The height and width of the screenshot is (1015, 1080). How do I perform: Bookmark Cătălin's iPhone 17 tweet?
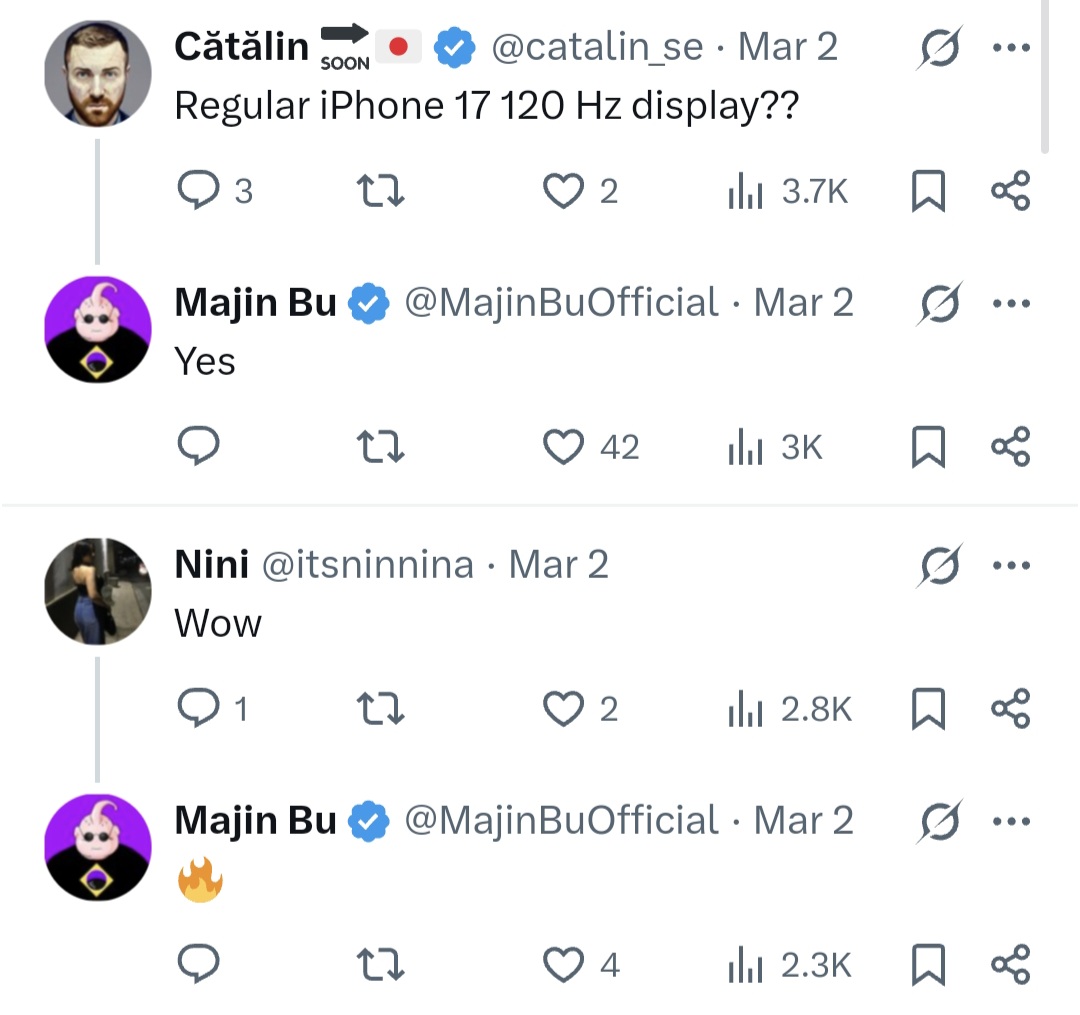tap(928, 191)
